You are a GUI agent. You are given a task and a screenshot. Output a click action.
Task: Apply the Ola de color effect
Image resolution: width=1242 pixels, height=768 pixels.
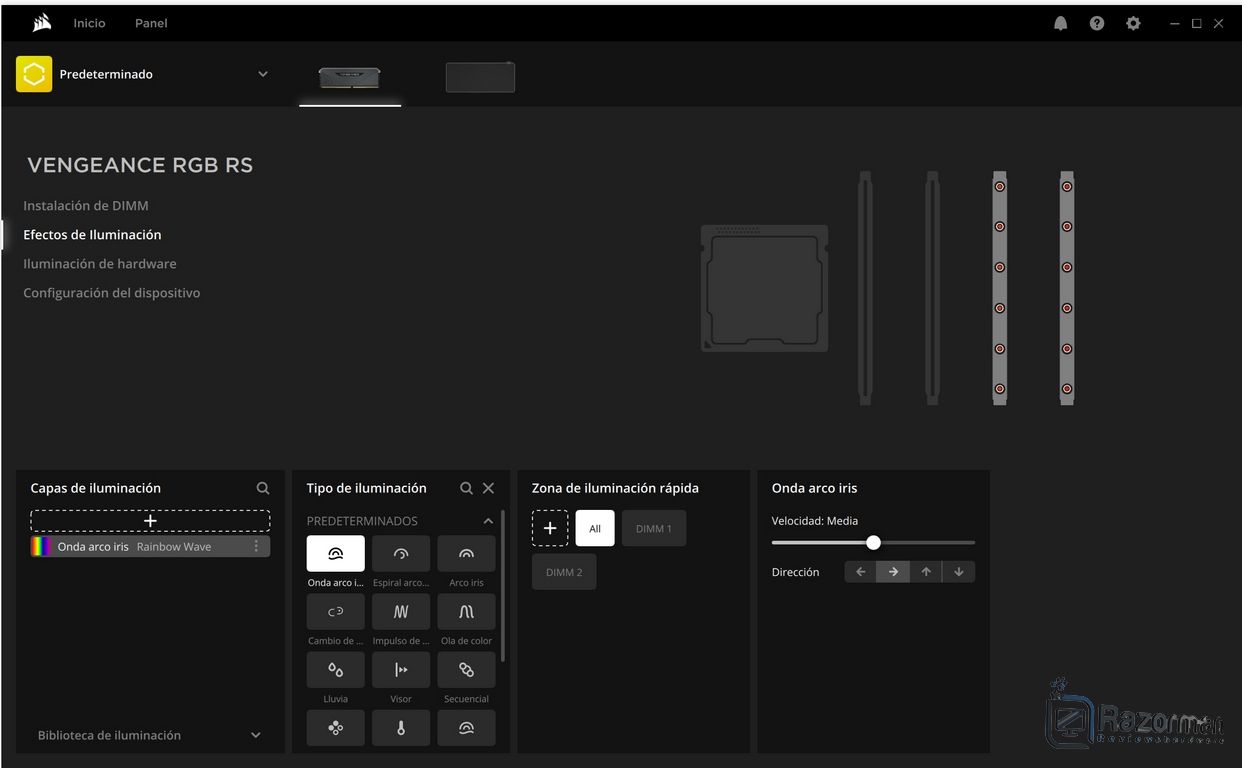tap(466, 612)
